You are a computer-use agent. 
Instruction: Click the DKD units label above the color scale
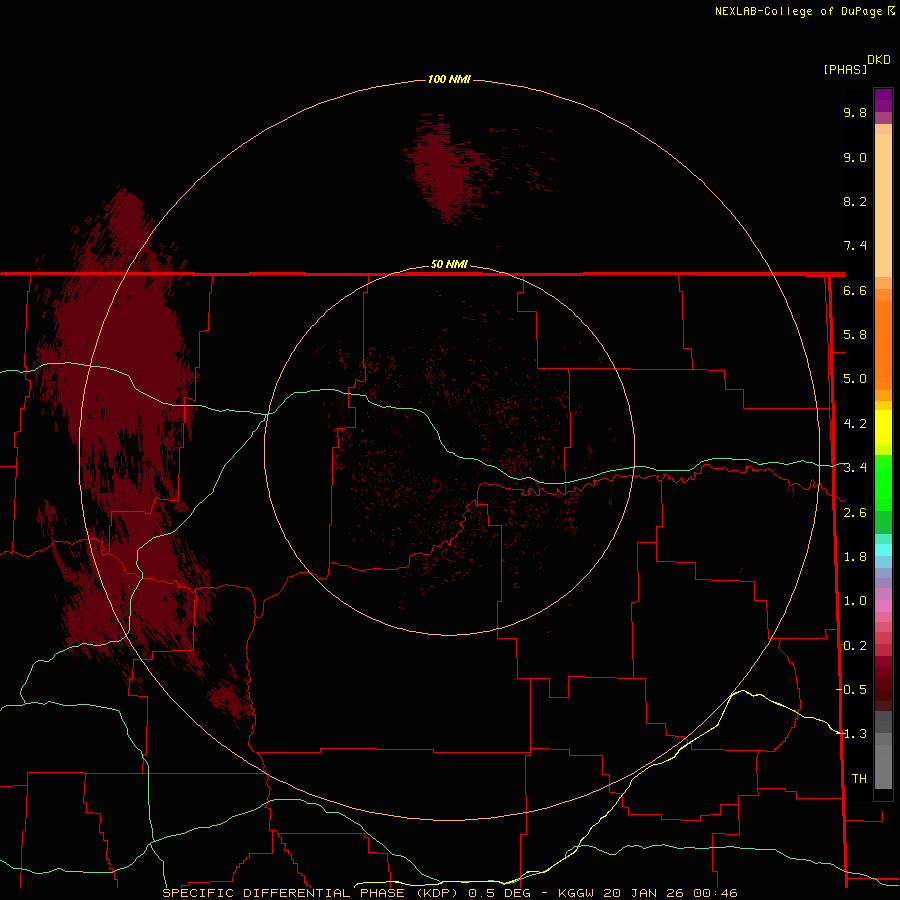click(879, 60)
